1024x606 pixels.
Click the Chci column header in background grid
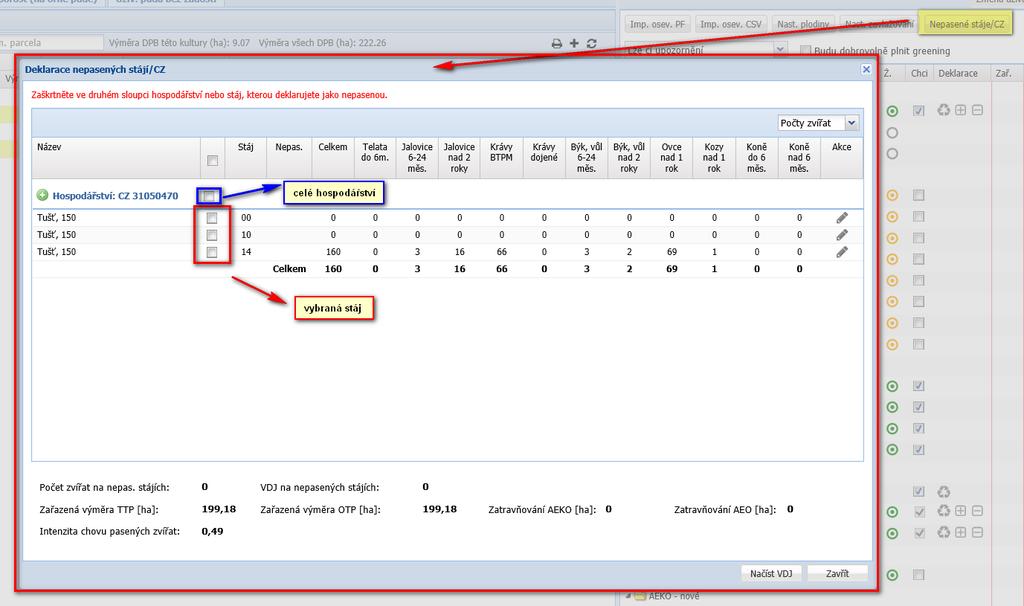click(920, 73)
